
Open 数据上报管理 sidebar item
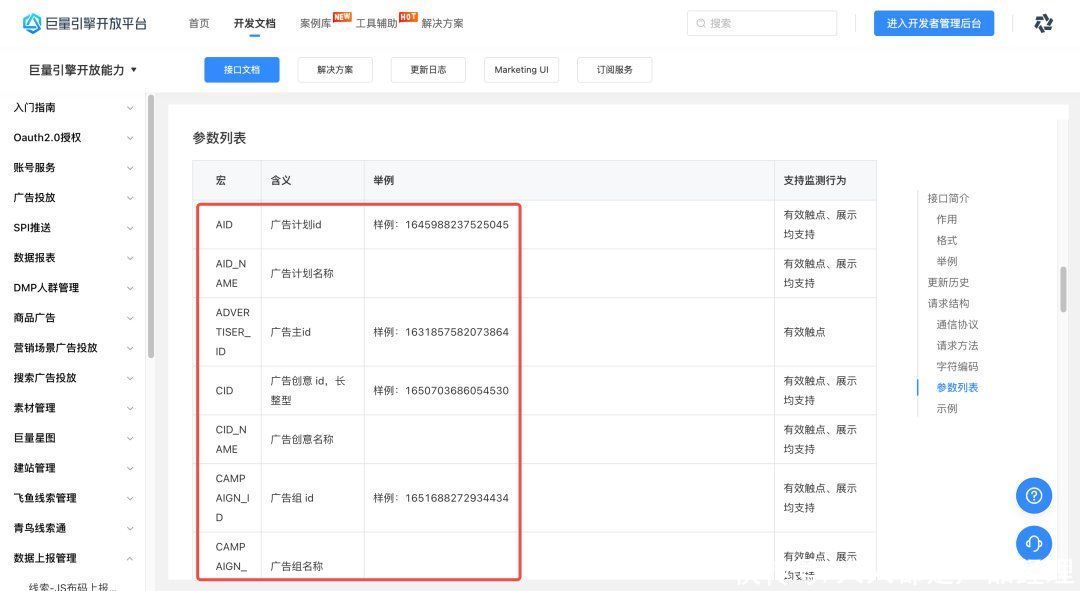[x=45, y=558]
